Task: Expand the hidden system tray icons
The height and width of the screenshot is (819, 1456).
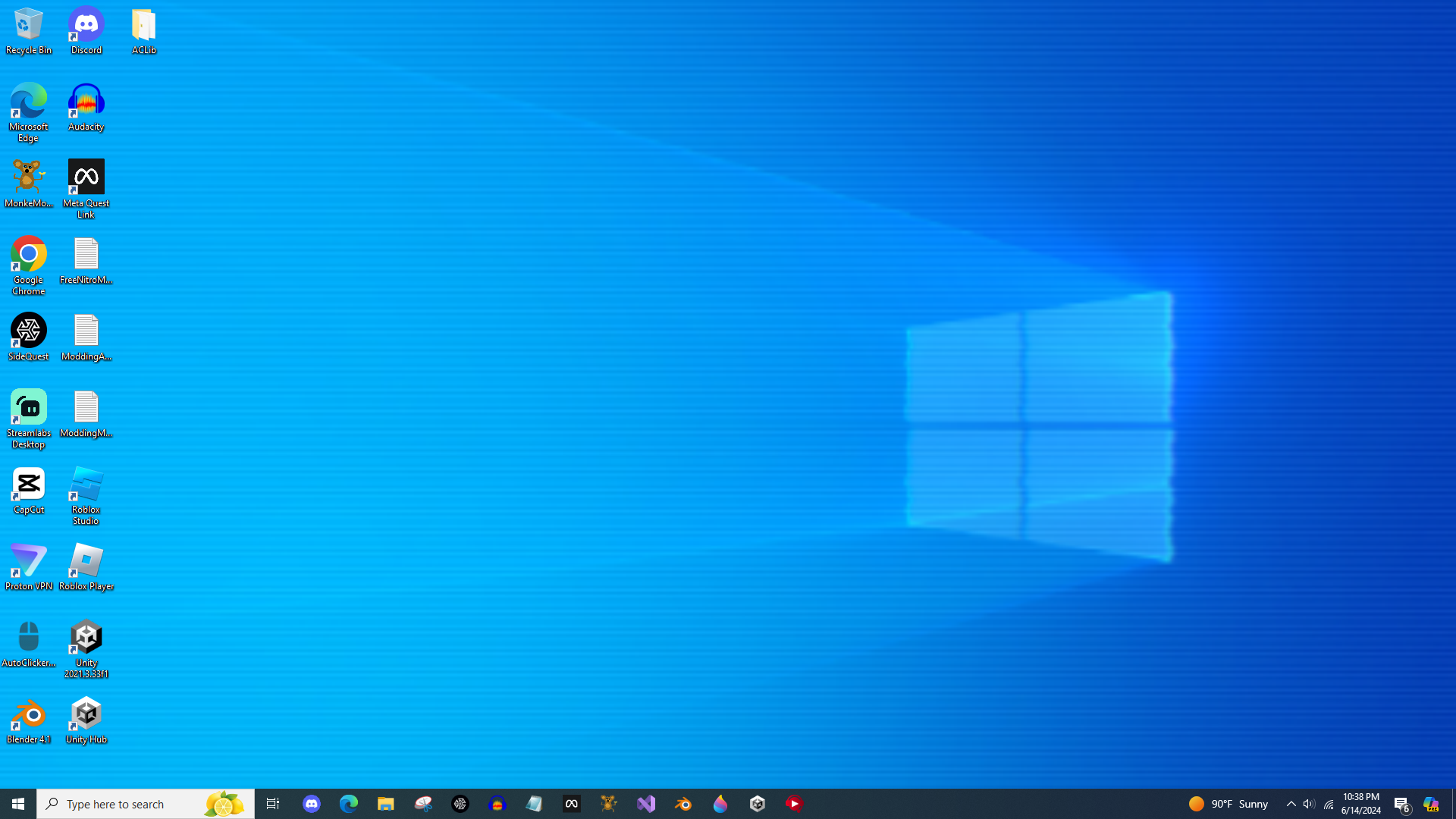Action: (x=1291, y=804)
